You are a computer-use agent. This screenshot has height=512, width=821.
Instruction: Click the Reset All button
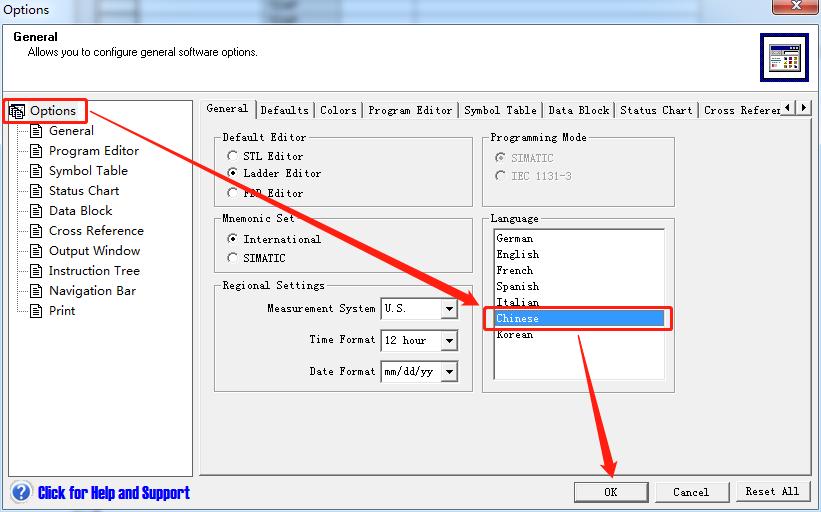point(772,492)
